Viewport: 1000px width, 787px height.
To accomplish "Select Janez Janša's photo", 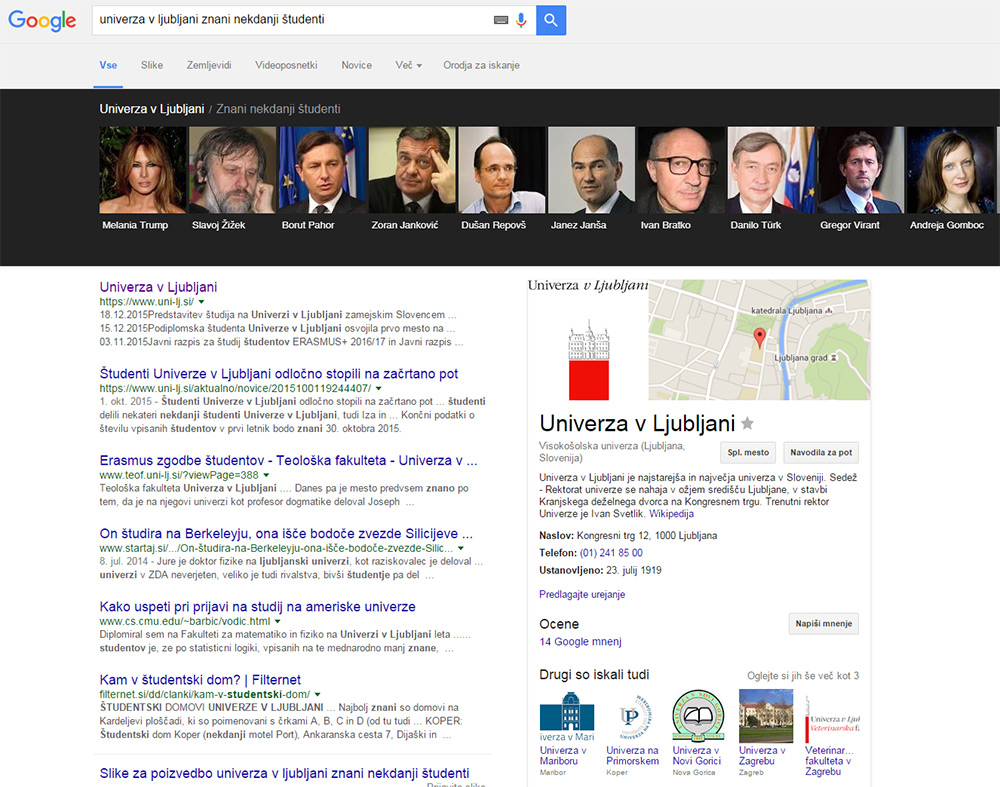I will (x=592, y=170).
